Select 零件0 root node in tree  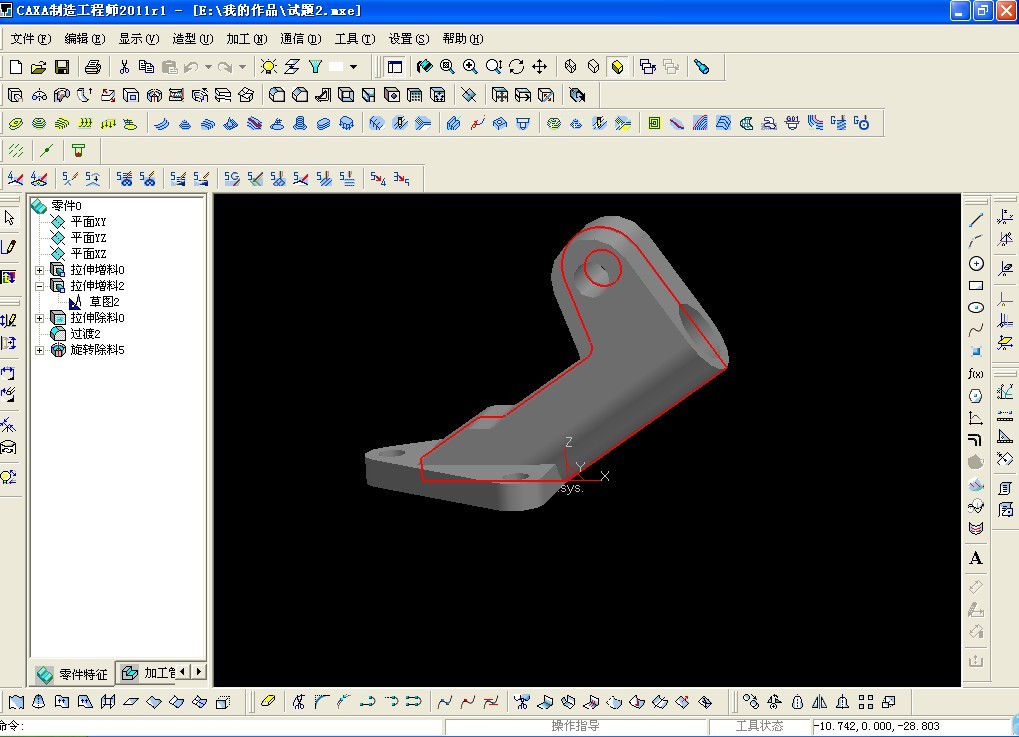[66, 206]
